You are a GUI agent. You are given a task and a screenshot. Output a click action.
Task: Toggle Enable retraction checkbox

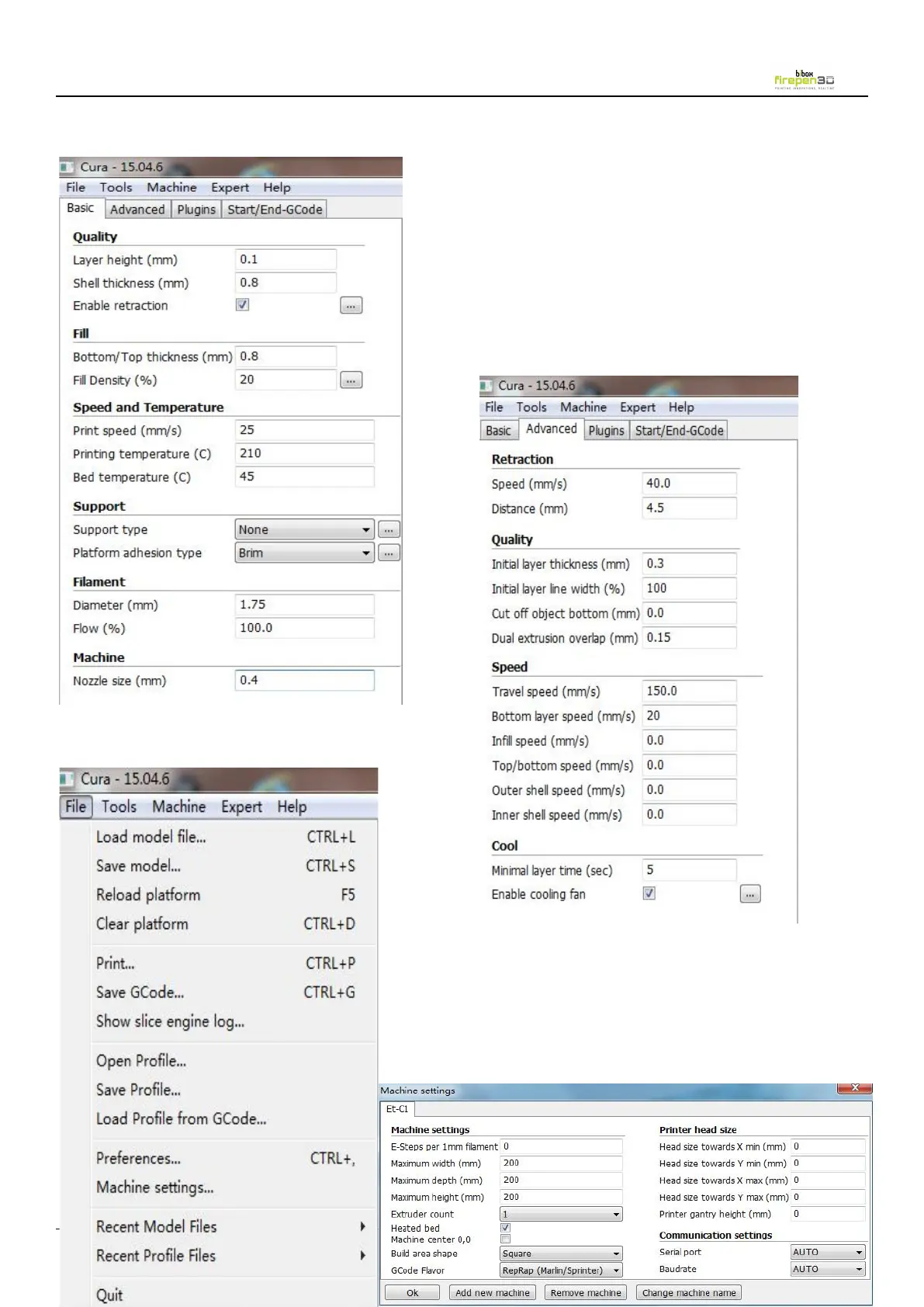243,305
